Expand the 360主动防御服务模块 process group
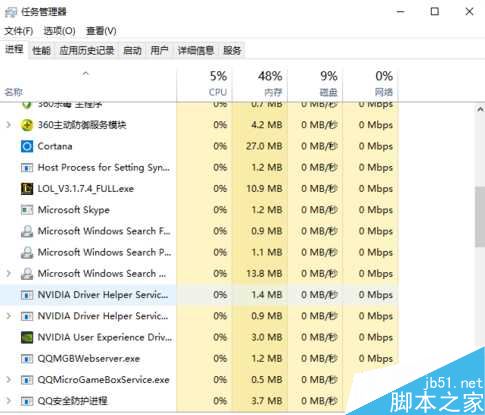The height and width of the screenshot is (415, 485). [x=9, y=125]
